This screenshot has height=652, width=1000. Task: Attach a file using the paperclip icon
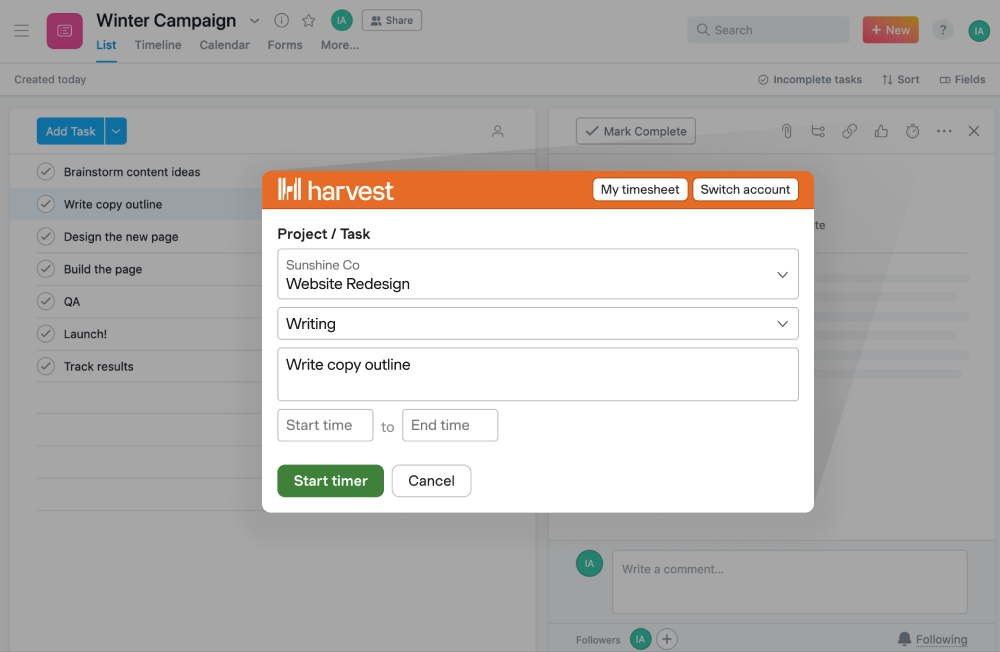coord(786,131)
